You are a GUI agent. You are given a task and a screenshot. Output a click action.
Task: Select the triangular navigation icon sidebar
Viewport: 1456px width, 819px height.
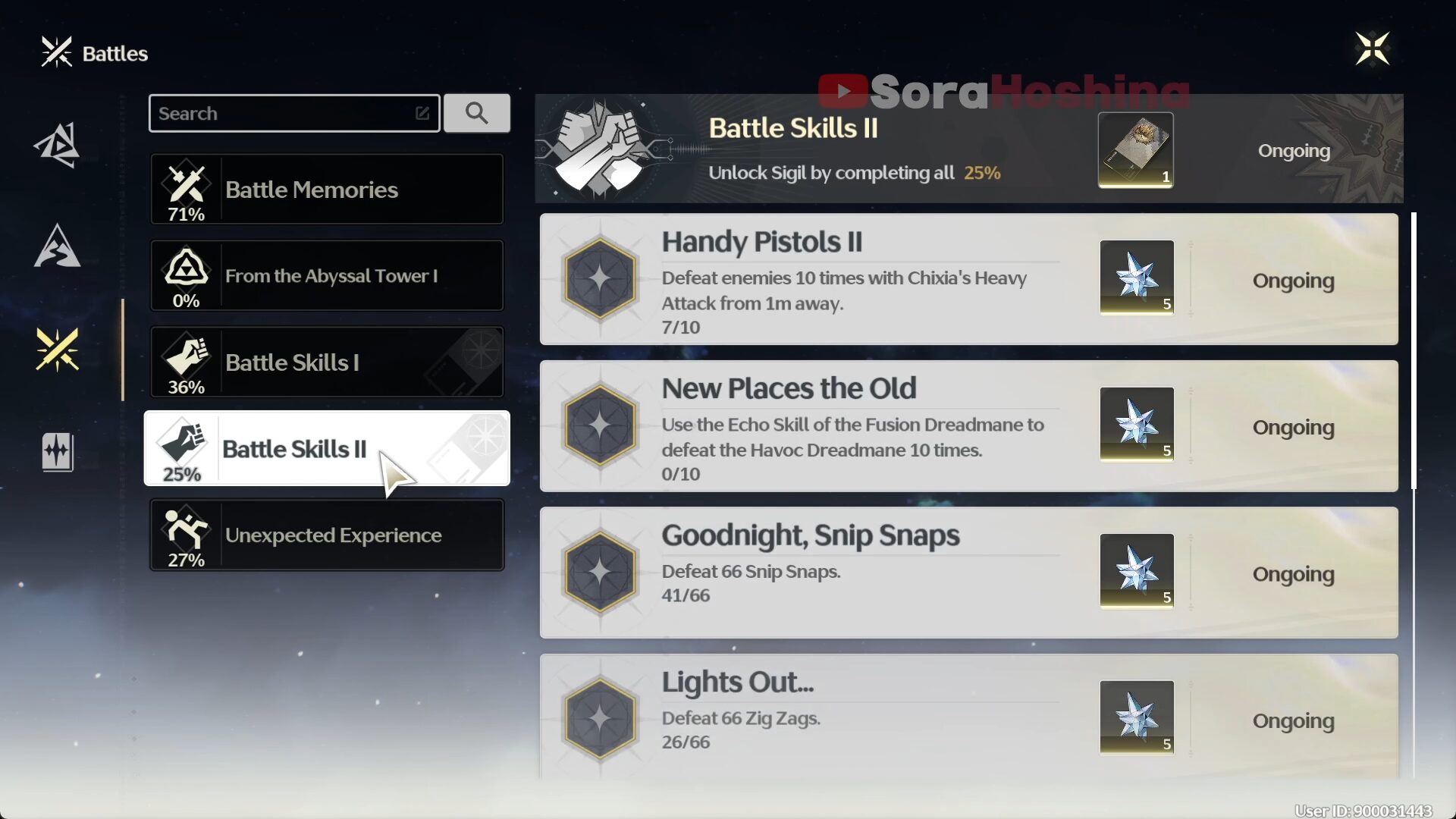[57, 248]
